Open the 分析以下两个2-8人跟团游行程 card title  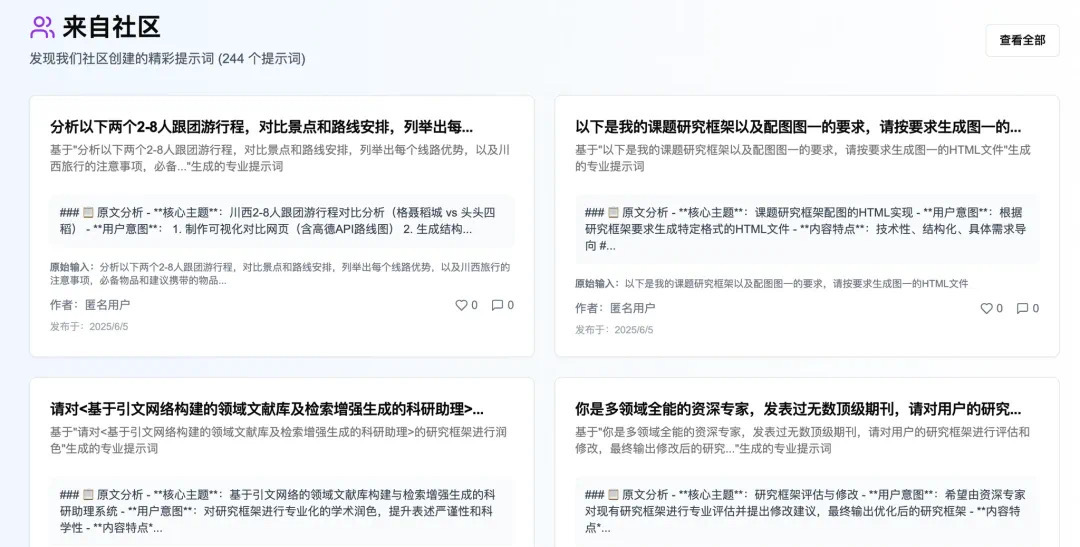[261, 127]
